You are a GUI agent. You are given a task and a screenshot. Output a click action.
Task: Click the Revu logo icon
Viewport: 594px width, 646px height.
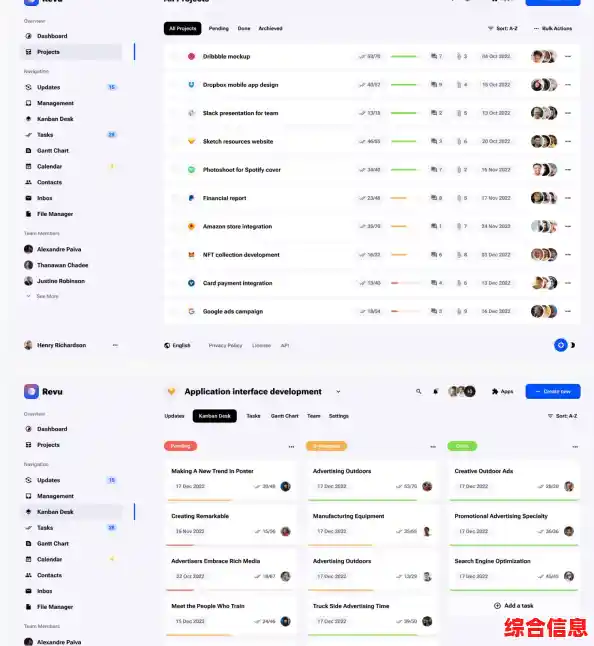[x=31, y=391]
